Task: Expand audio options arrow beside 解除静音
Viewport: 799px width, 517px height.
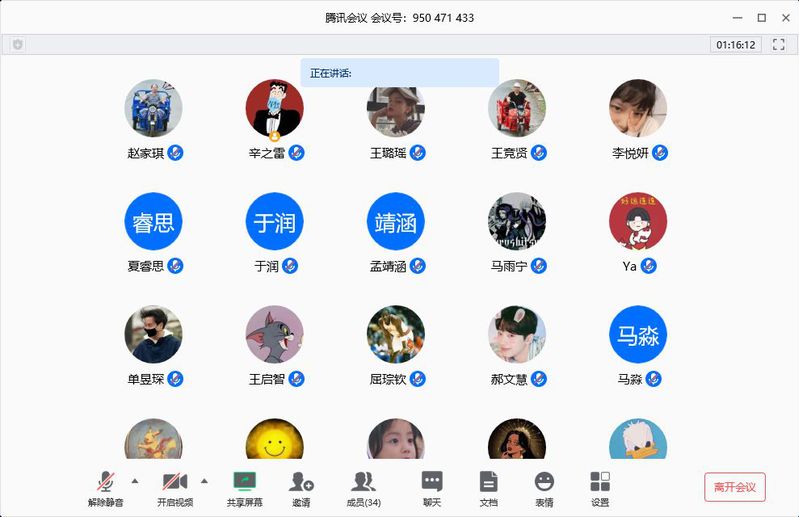Action: [135, 480]
